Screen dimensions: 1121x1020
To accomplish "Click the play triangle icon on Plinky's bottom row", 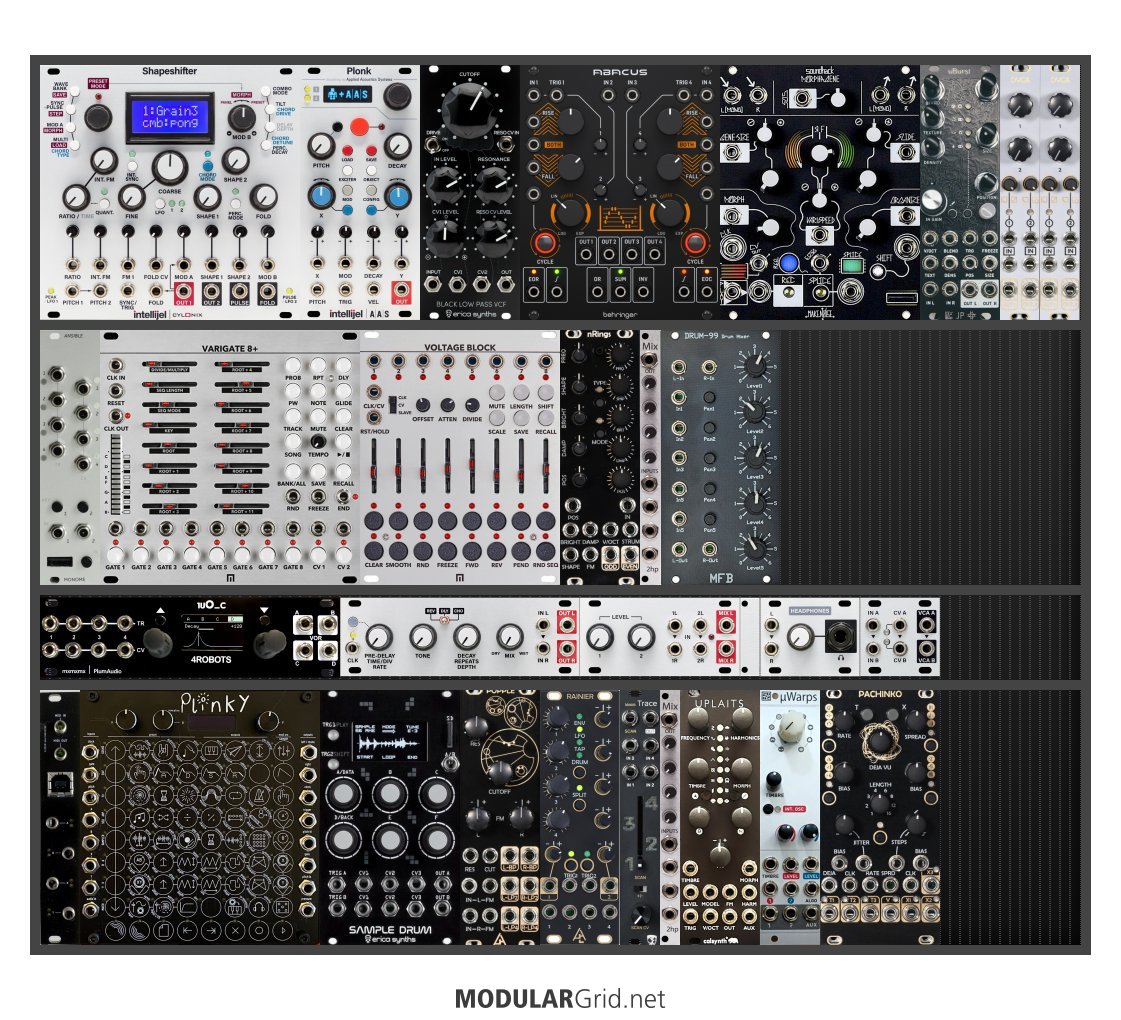I will point(283,931).
